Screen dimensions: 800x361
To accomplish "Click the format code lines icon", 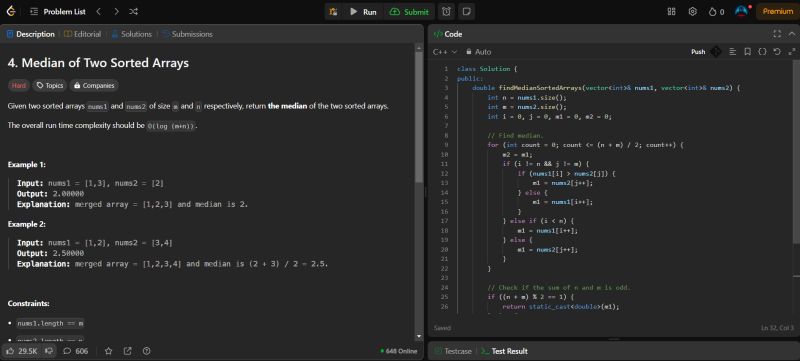I will (x=733, y=51).
